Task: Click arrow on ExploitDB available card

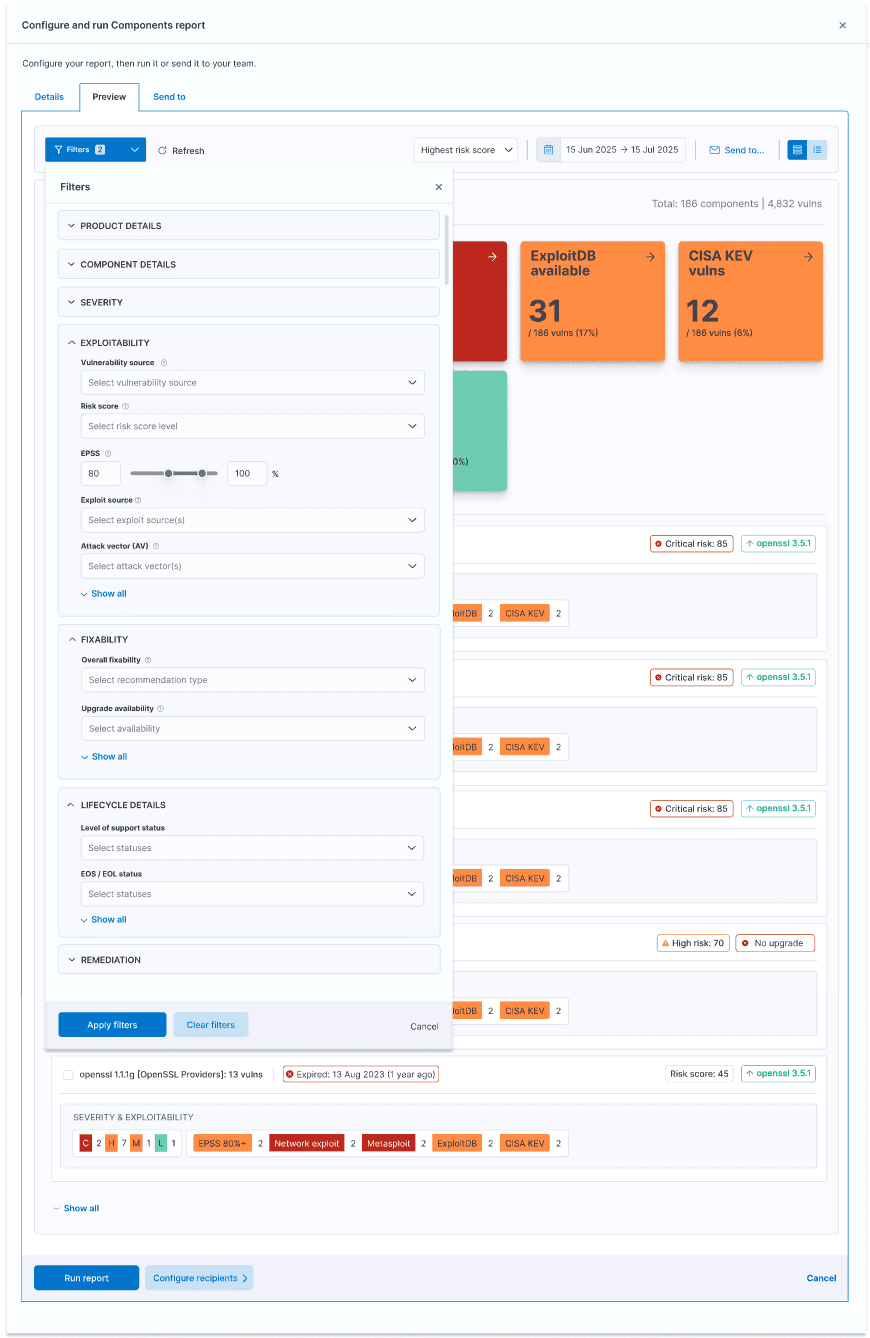Action: [650, 257]
